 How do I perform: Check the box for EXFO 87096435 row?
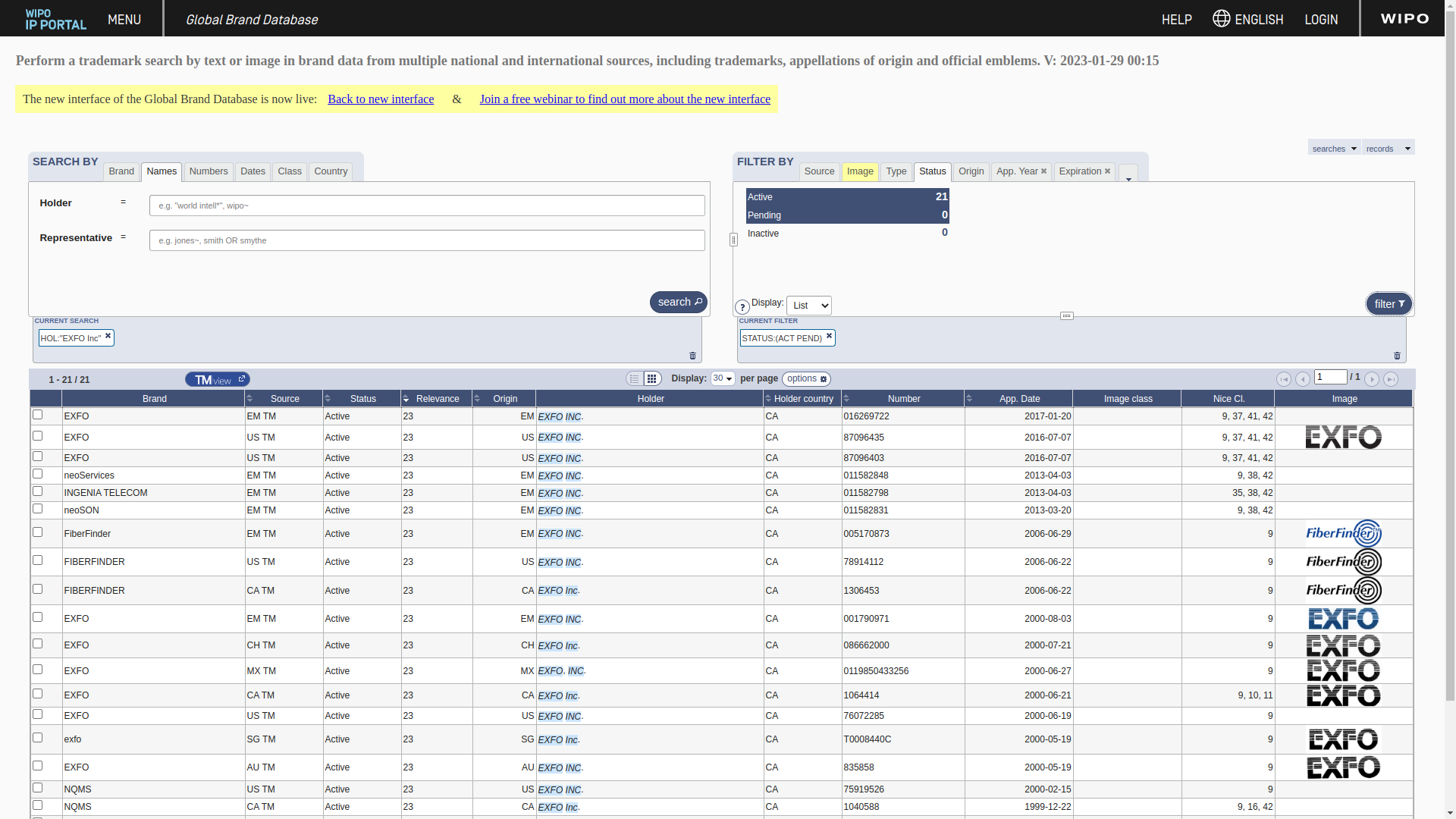(38, 436)
